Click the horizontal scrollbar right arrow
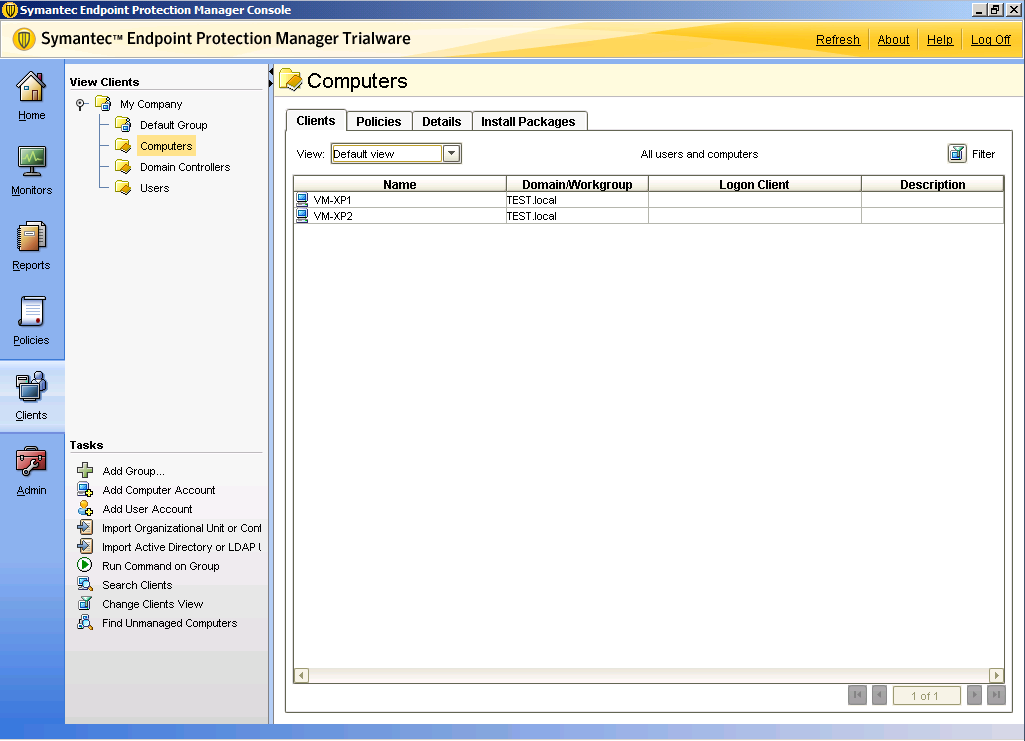1025x741 pixels. 996,675
